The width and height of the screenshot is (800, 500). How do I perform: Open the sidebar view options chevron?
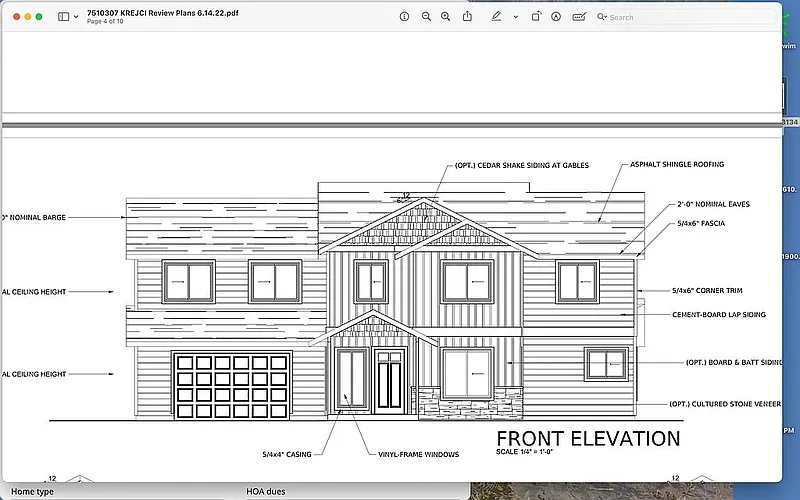[76, 17]
